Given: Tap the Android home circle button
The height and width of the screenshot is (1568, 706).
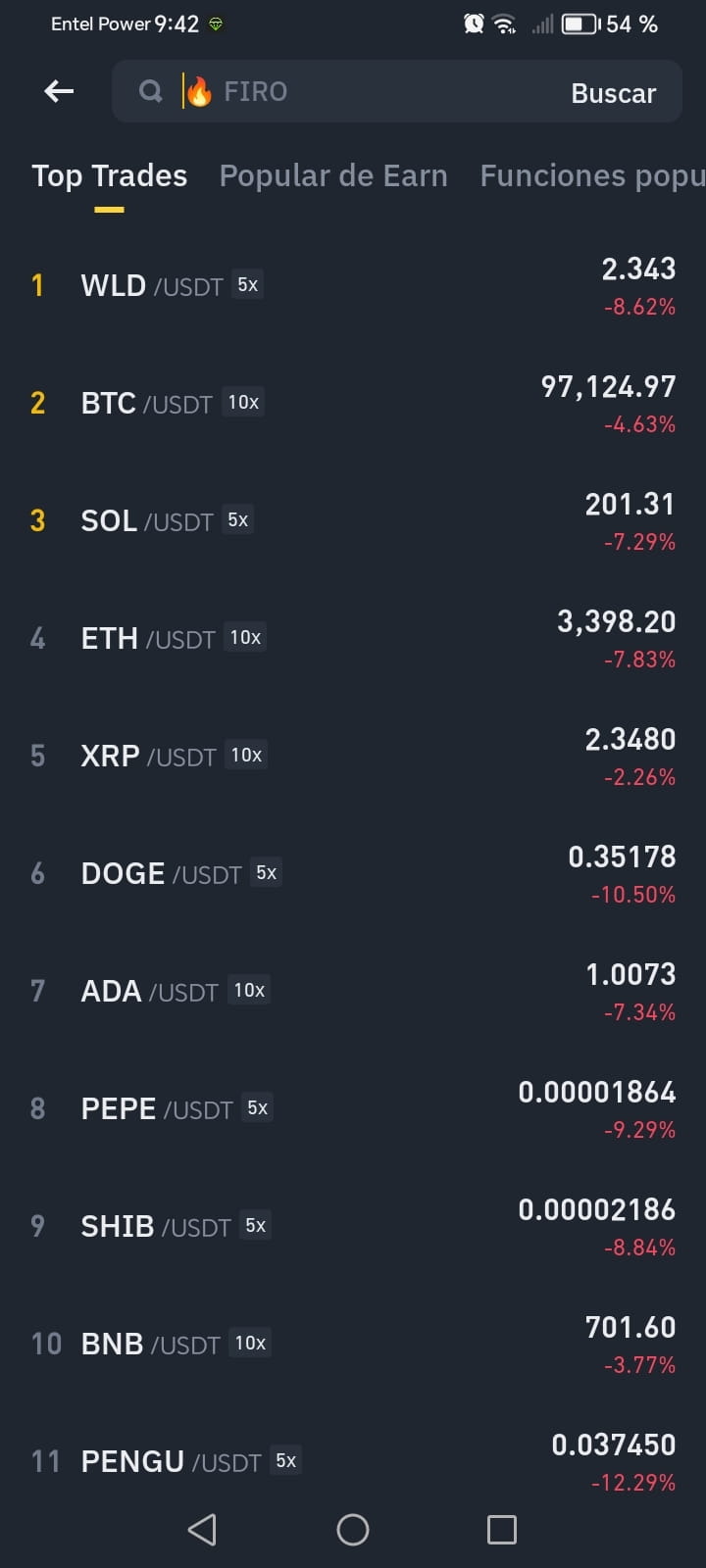Looking at the screenshot, I should point(353,1529).
